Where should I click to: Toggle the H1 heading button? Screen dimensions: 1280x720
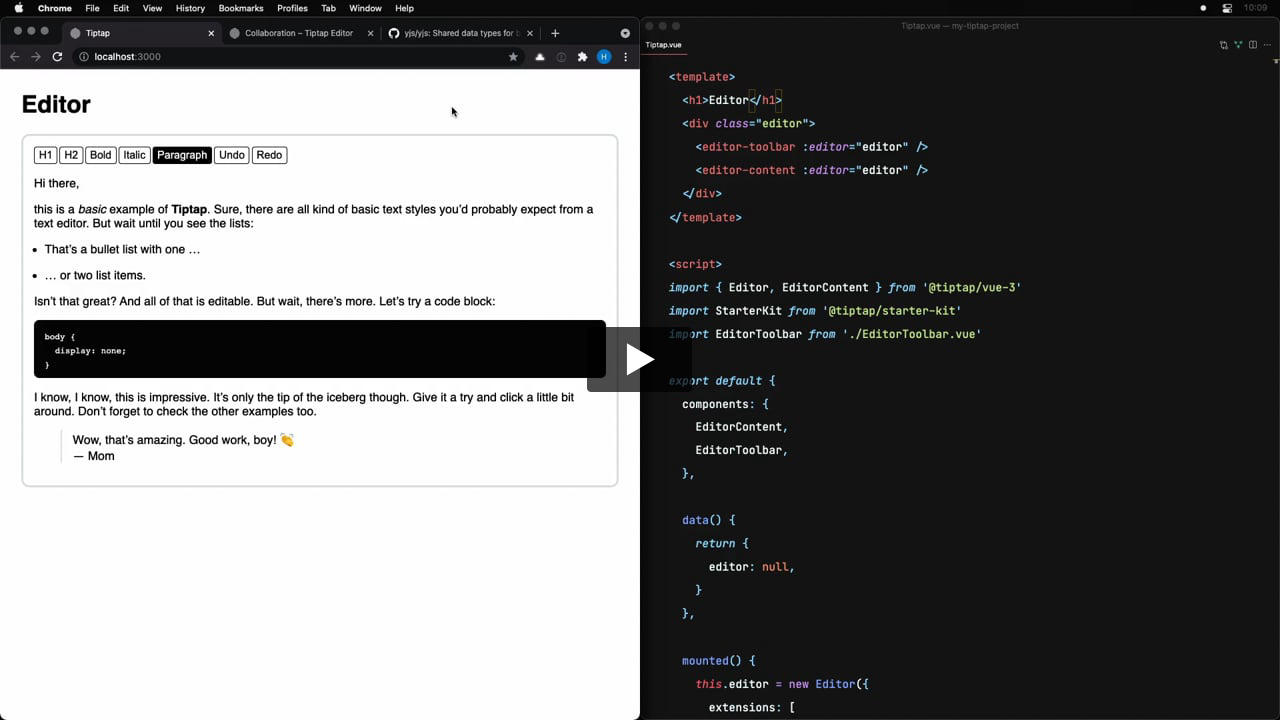(x=46, y=155)
